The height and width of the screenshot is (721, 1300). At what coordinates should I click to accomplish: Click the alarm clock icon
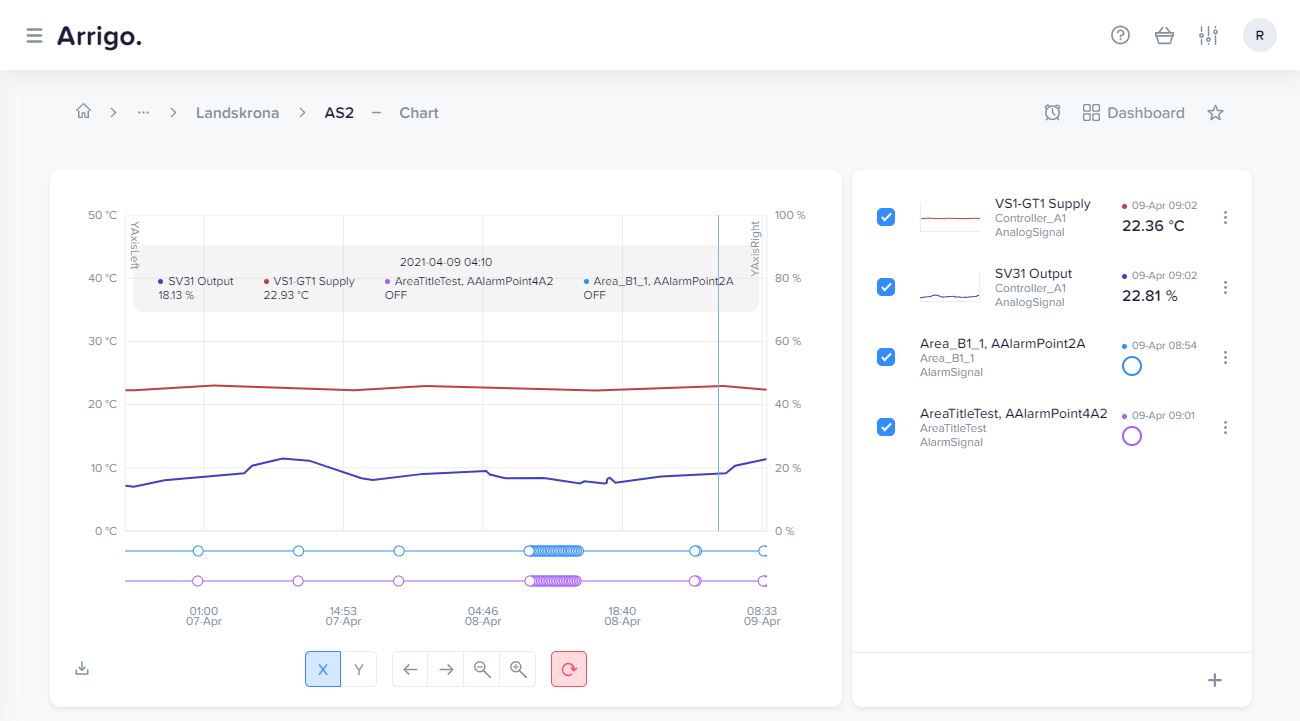point(1052,113)
